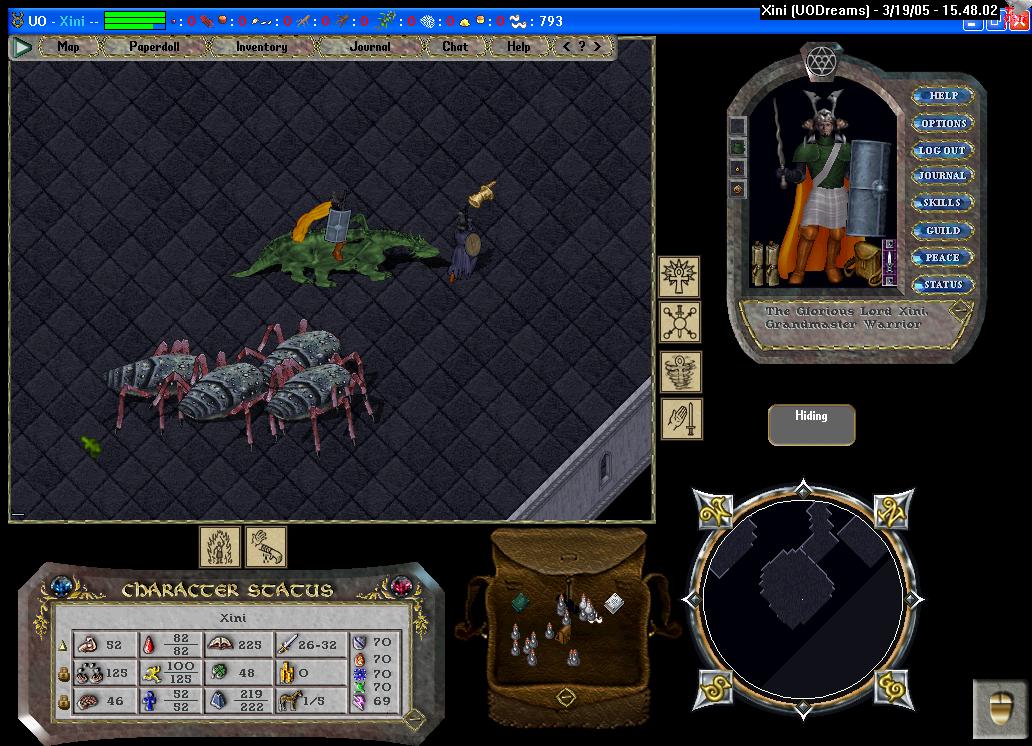Open the Paperdoll menu item

click(x=154, y=47)
